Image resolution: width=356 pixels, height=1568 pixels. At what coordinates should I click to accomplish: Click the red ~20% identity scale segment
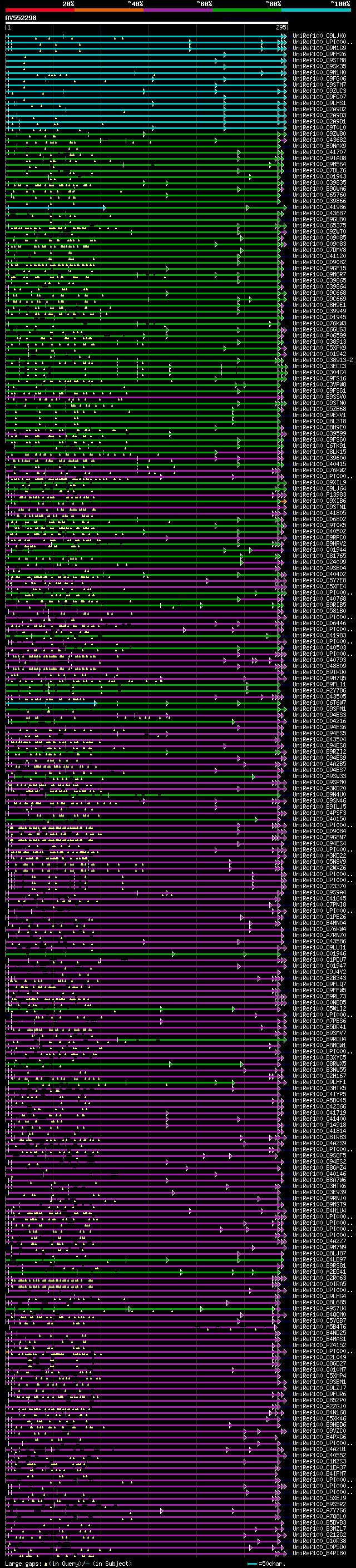click(39, 10)
